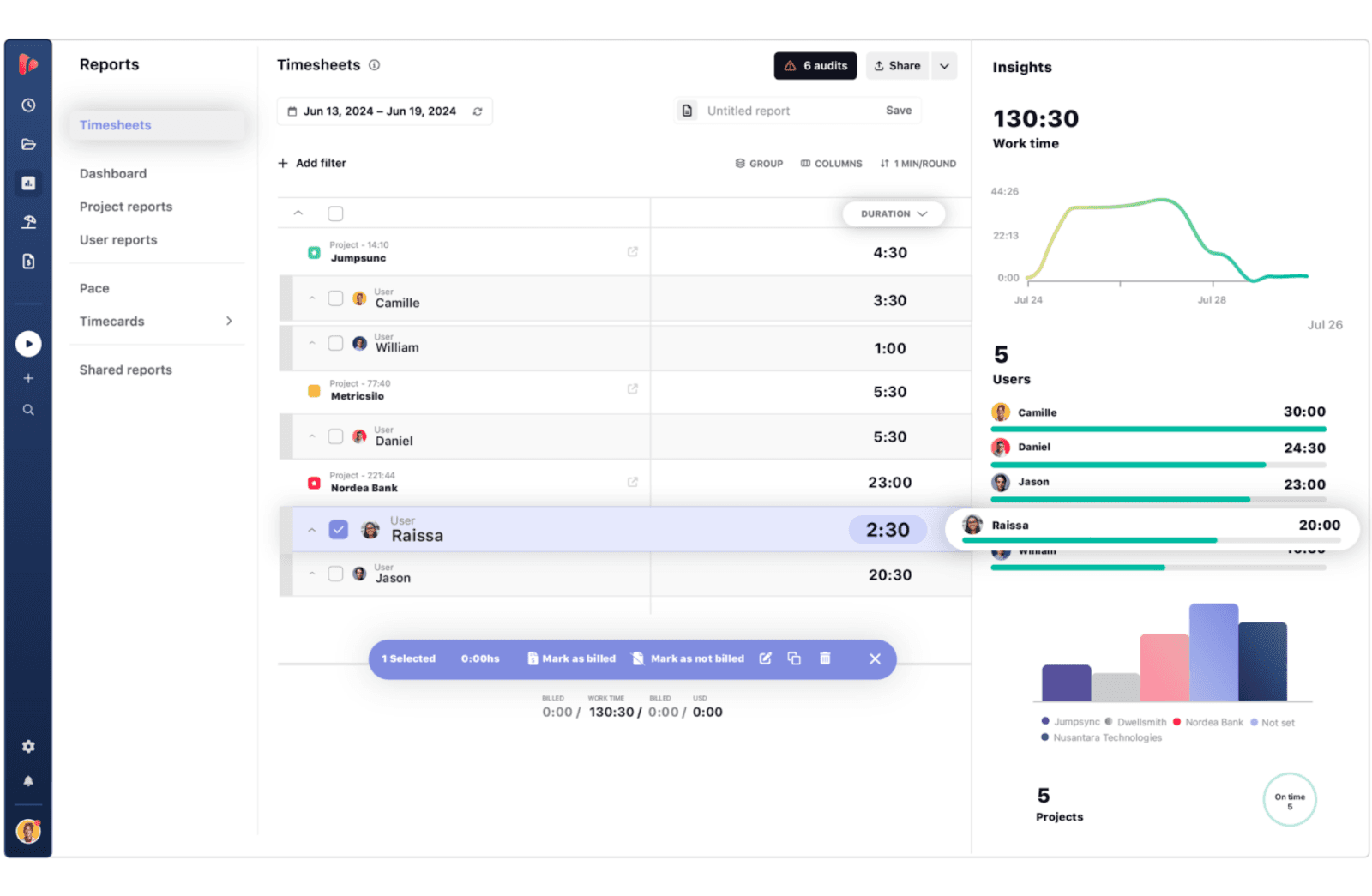Select the Reports bar-chart icon in sidebar
The width and height of the screenshot is (1372, 896).
pos(28,183)
